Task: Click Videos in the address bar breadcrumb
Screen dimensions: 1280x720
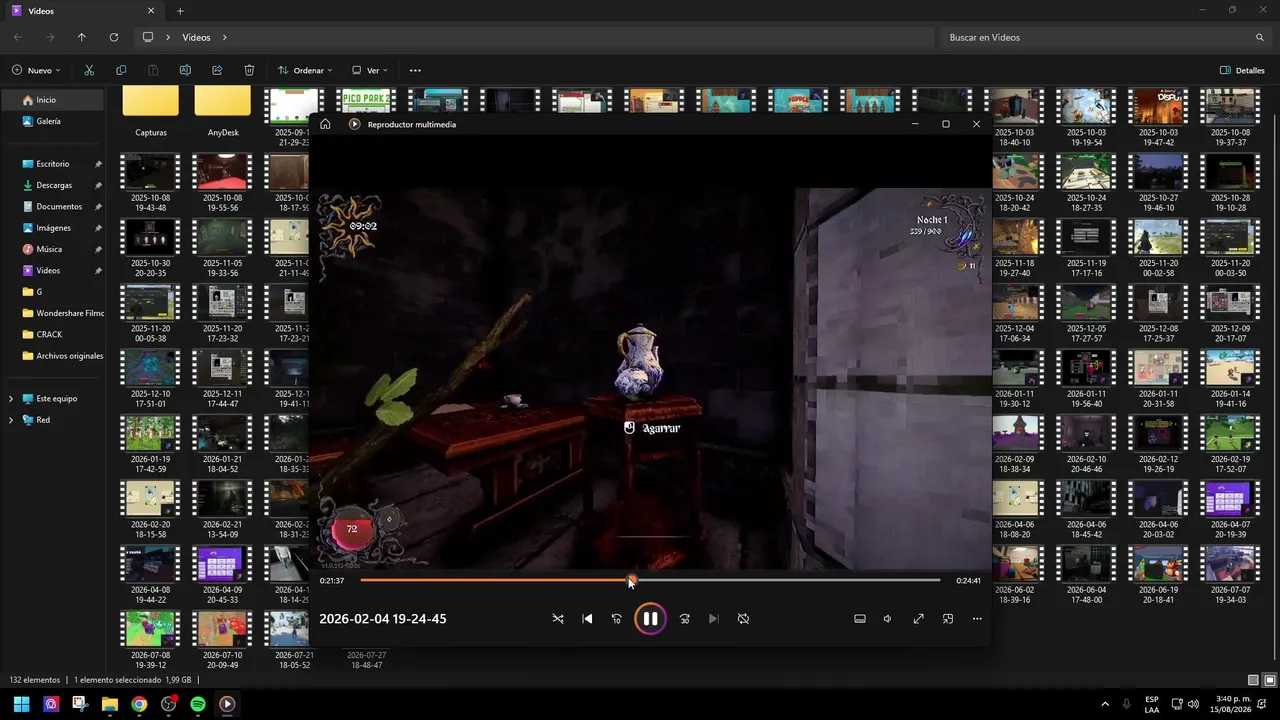Action: (196, 37)
